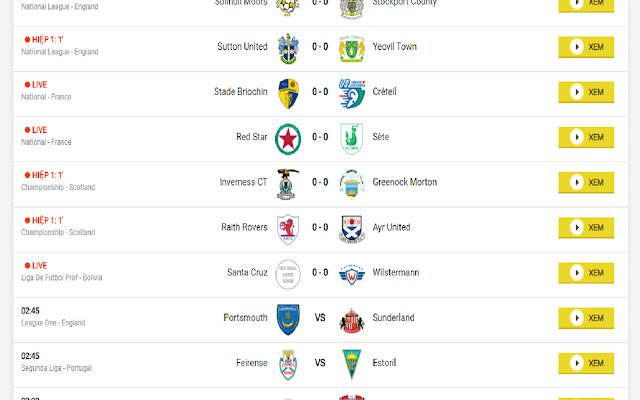
Task: Open the Greenock Morton team name
Action: click(404, 182)
